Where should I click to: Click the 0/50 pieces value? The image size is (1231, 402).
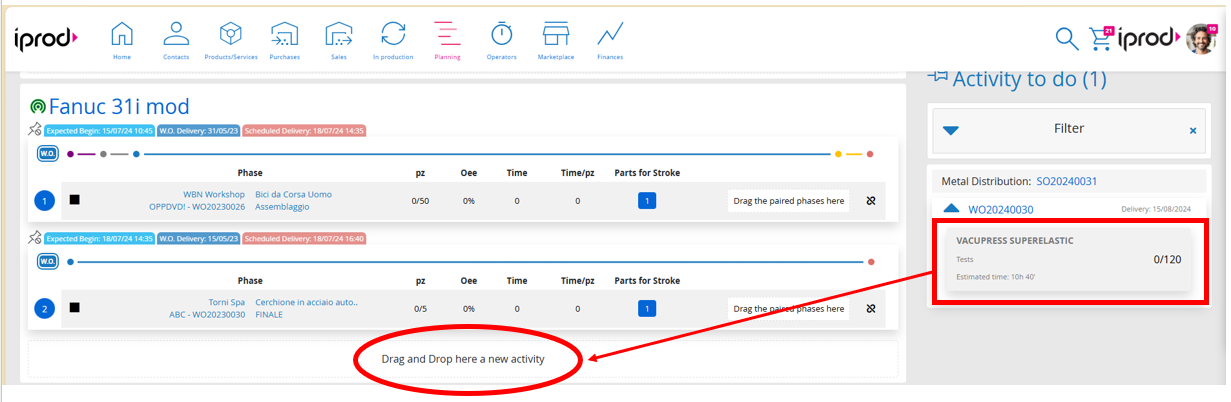(x=420, y=201)
